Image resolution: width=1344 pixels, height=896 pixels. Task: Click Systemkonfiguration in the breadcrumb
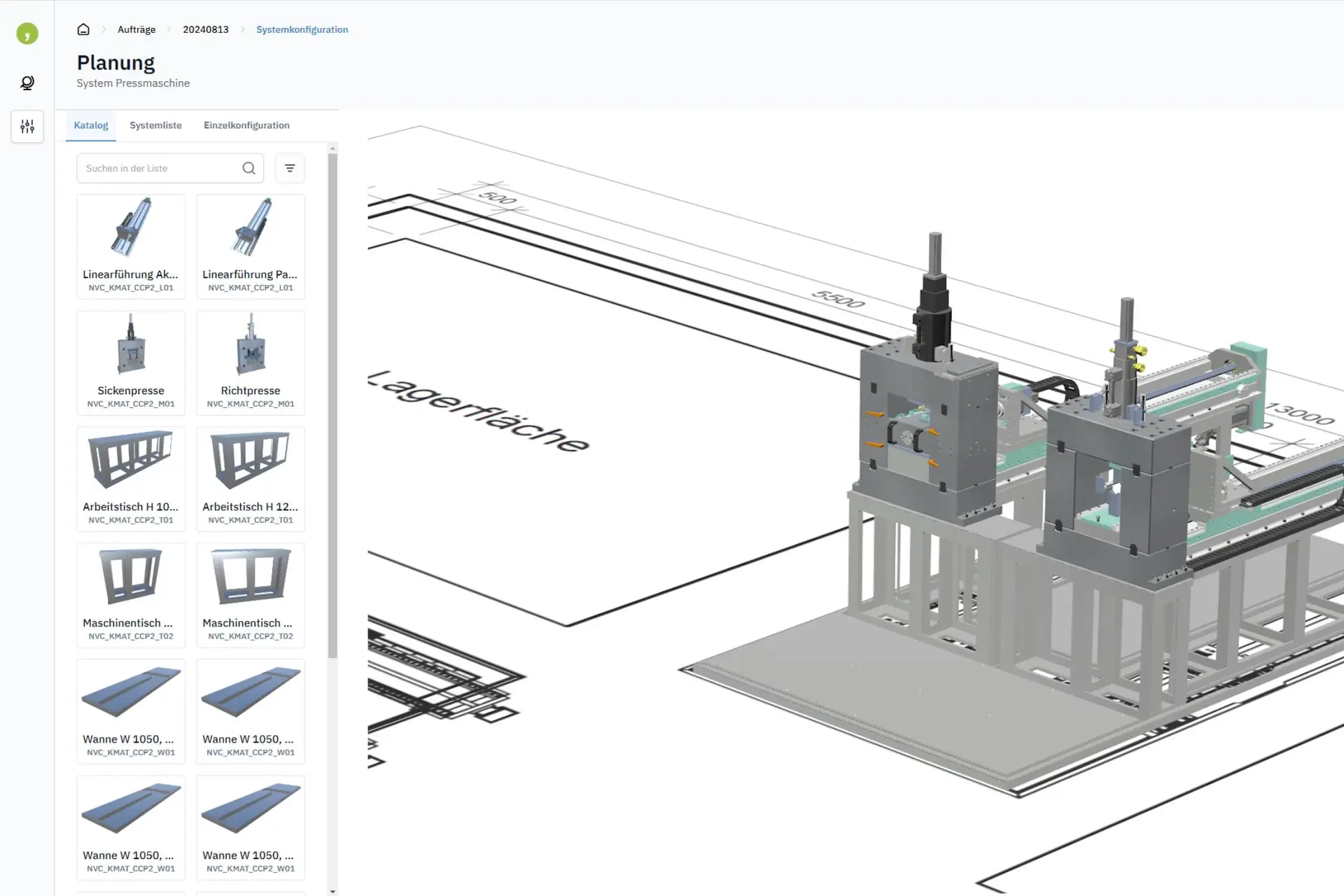coord(302,29)
